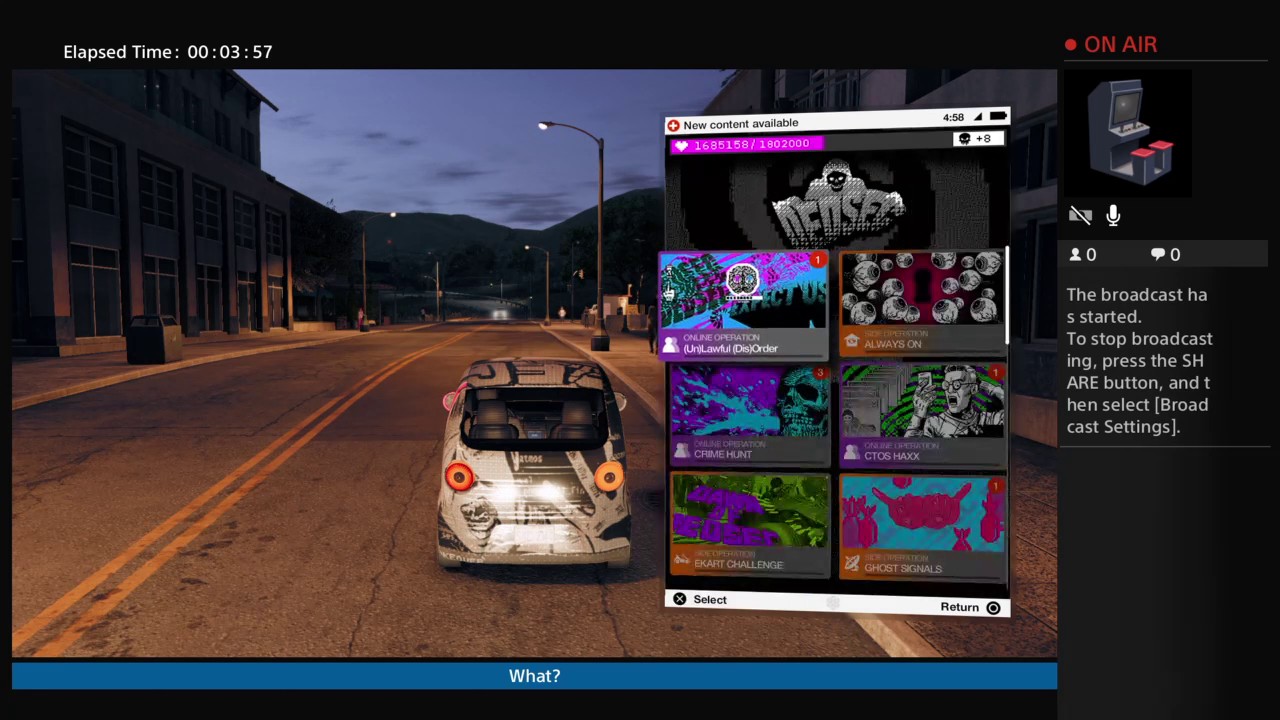Image resolution: width=1280 pixels, height=720 pixels.
Task: Click the person icon beside (Un)Lawful (Dis)Order
Action: (670, 344)
